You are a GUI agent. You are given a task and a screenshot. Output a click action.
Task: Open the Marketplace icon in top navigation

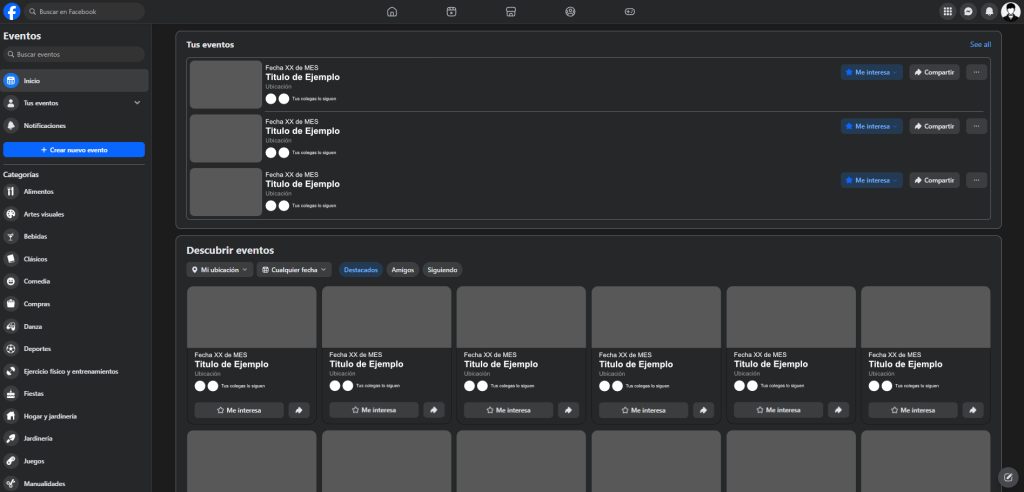(x=511, y=12)
